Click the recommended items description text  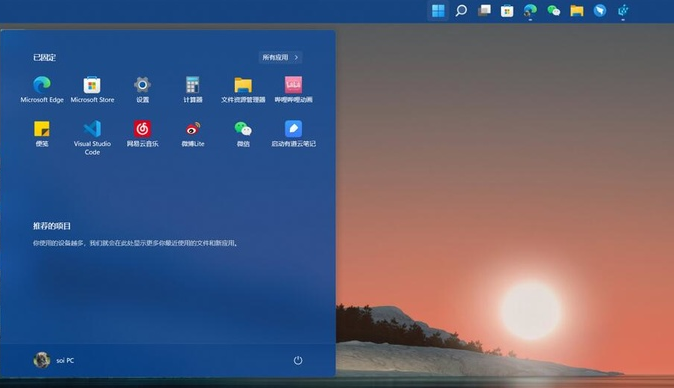pyautogui.click(x=135, y=243)
